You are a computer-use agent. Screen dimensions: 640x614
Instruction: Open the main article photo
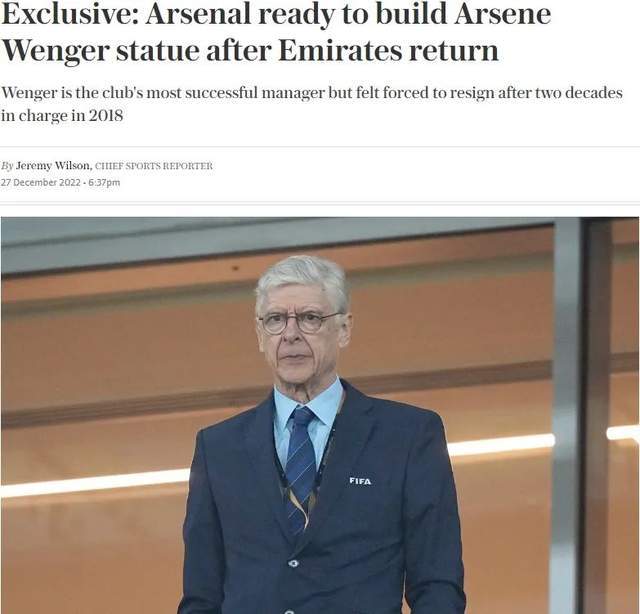click(320, 415)
